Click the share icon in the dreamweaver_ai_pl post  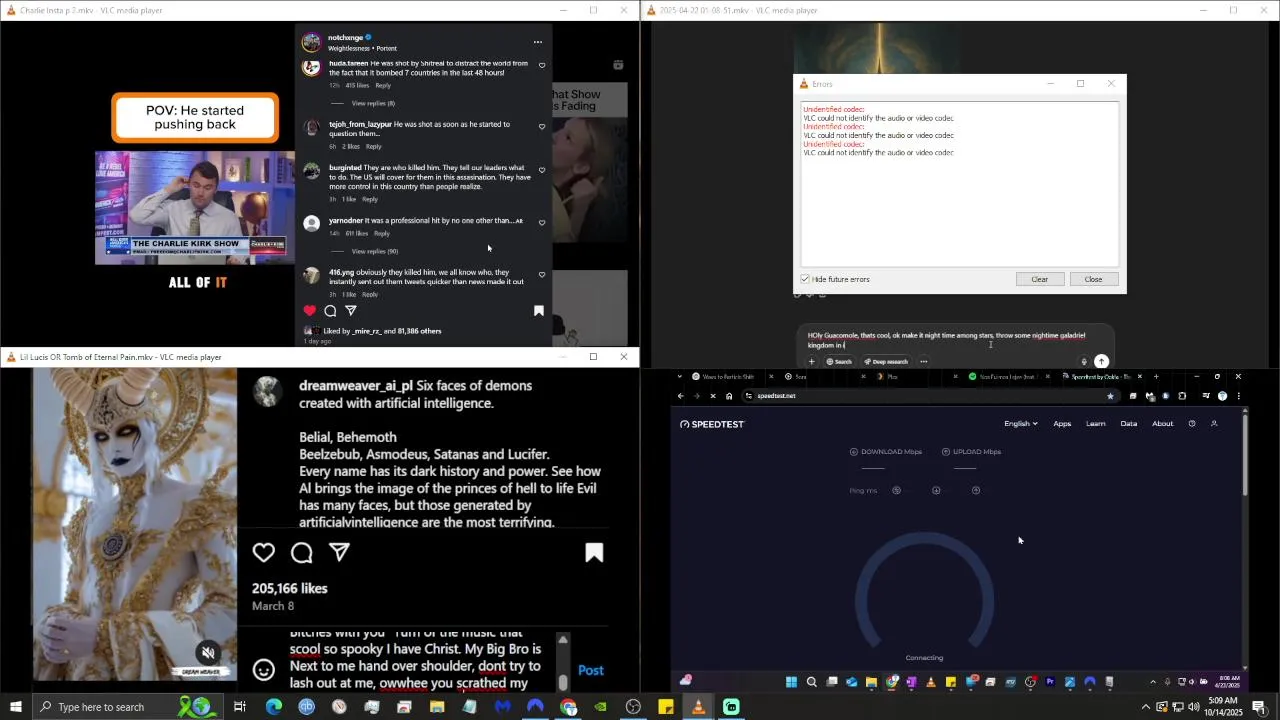pos(339,552)
